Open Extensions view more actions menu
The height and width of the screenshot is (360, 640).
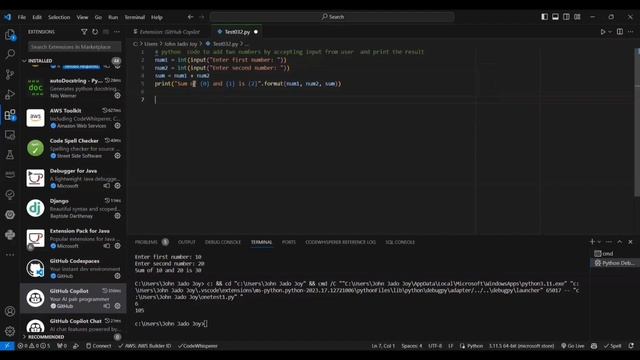coord(117,32)
